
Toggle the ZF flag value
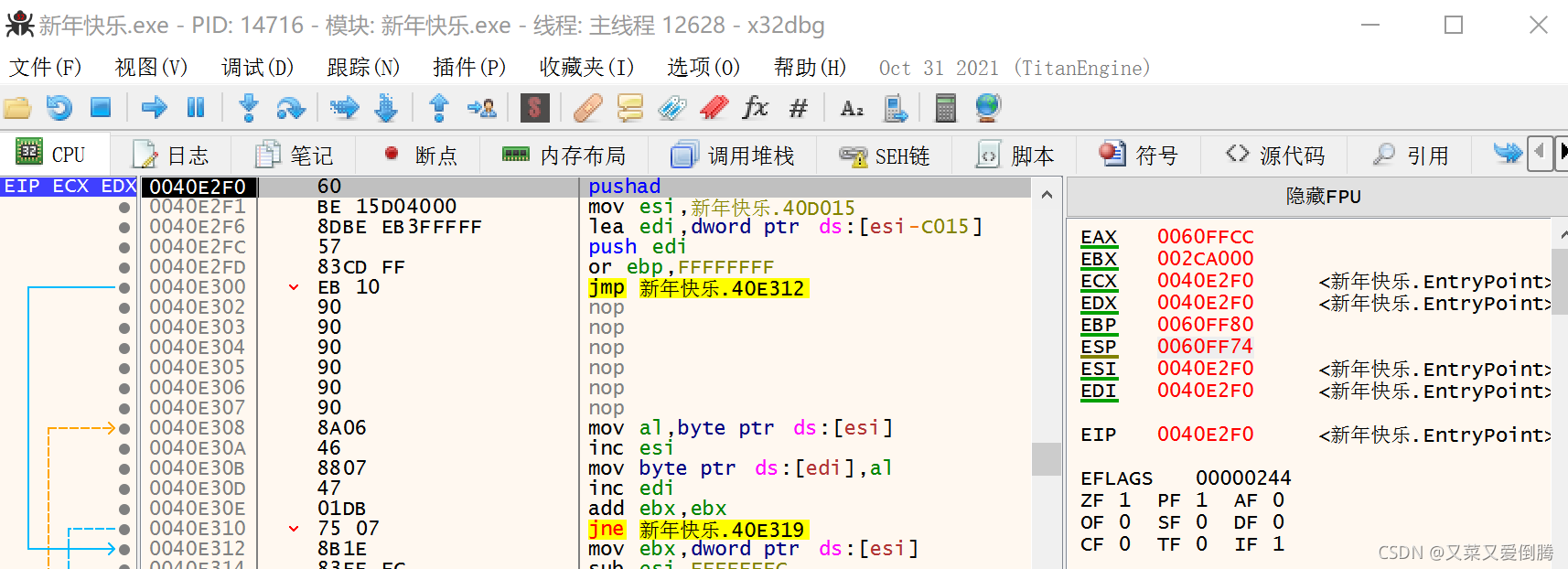pos(1124,500)
